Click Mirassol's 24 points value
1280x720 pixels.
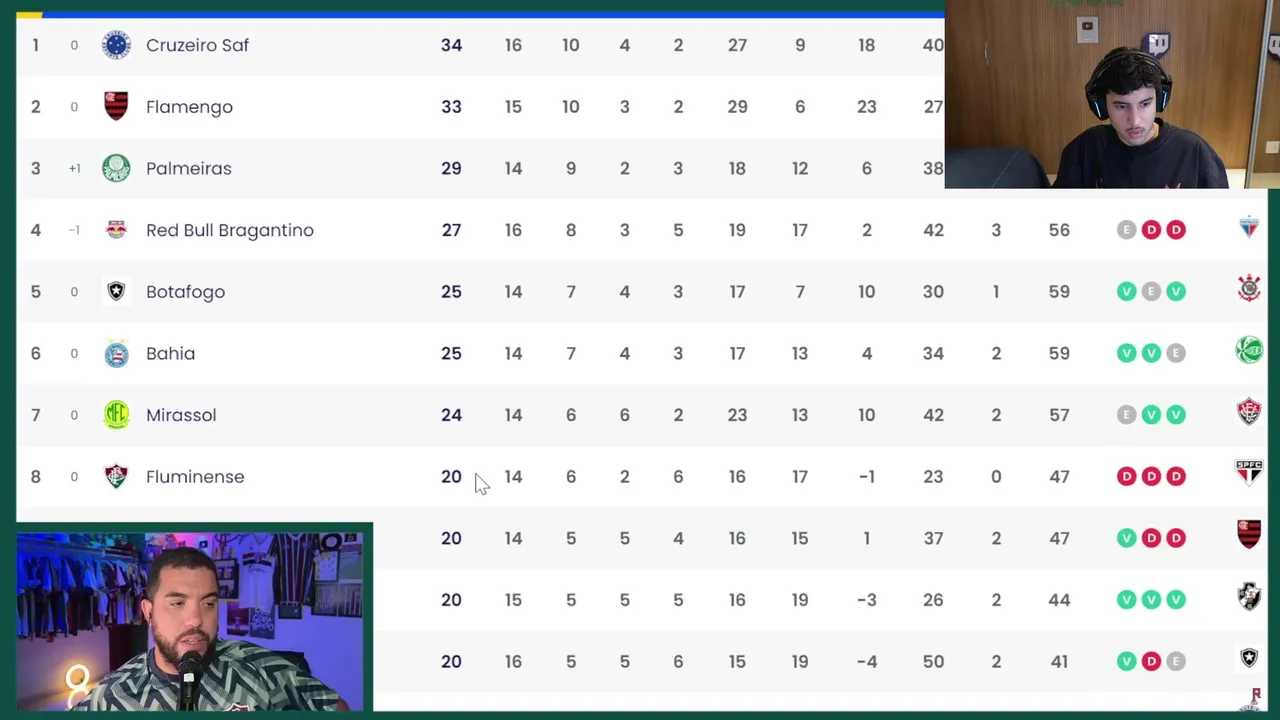pyautogui.click(x=451, y=415)
